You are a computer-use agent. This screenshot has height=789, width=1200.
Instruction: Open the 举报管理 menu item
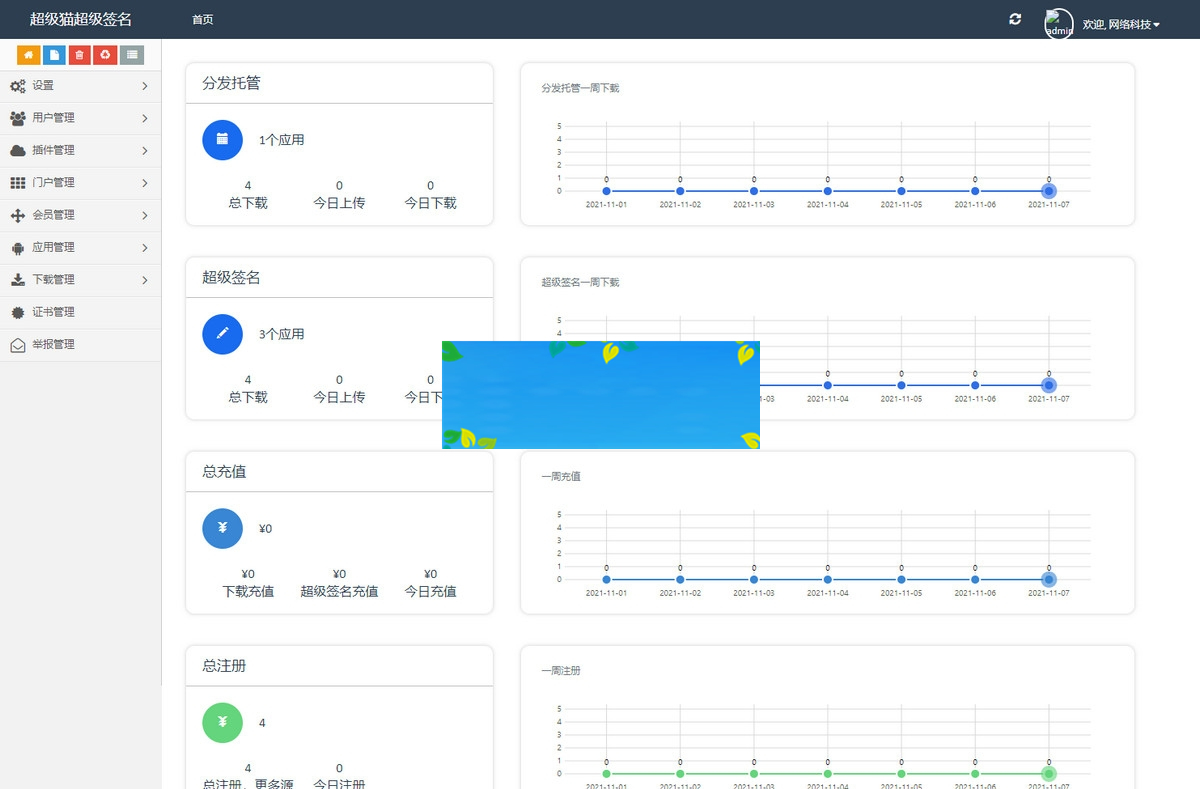[54, 344]
